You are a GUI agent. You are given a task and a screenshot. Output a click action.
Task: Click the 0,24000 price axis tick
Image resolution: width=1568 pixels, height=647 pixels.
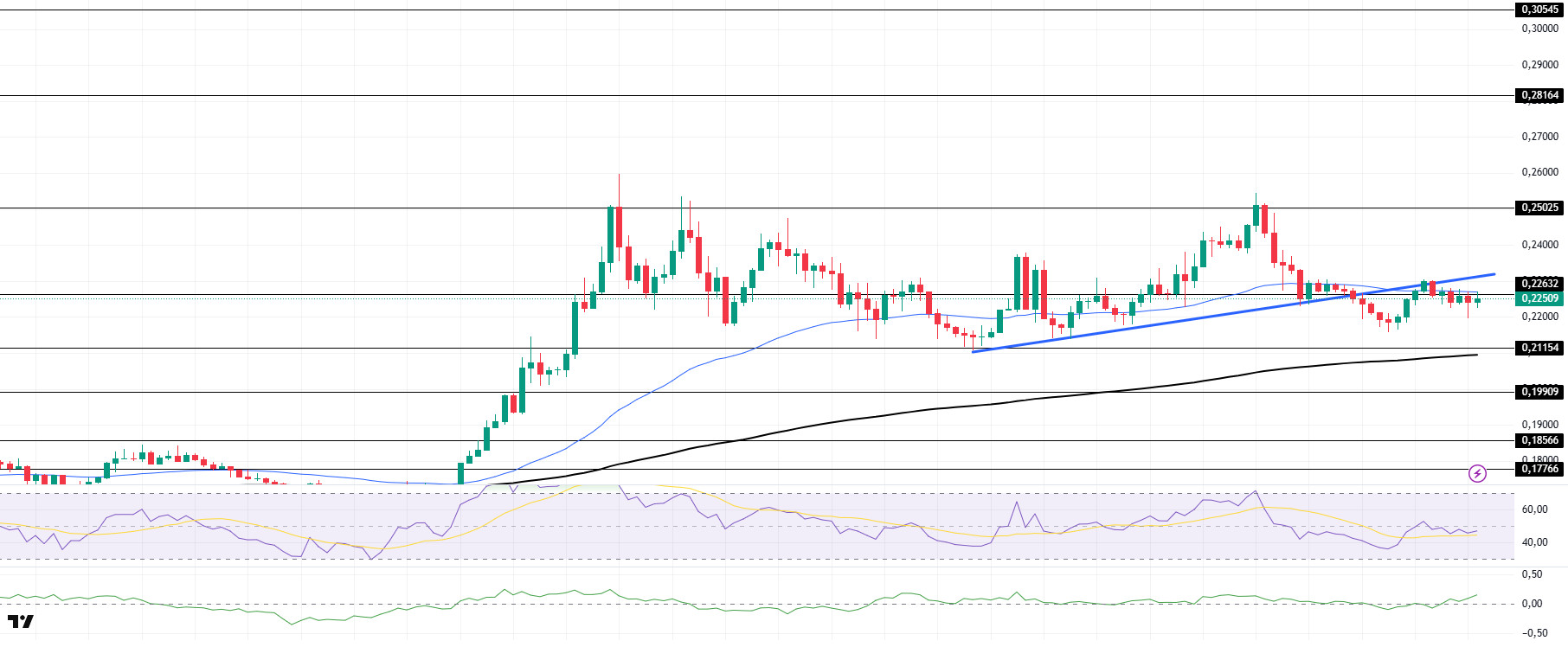pyautogui.click(x=1539, y=245)
